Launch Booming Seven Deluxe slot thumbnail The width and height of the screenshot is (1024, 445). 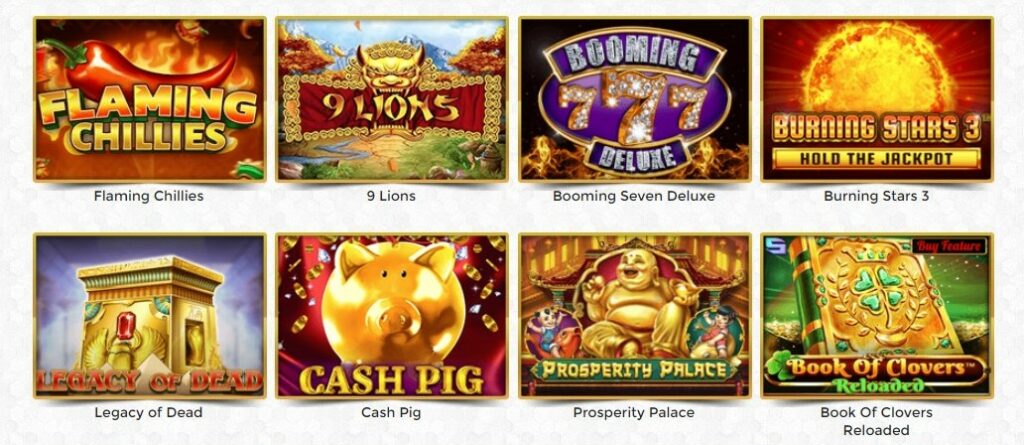(x=634, y=99)
